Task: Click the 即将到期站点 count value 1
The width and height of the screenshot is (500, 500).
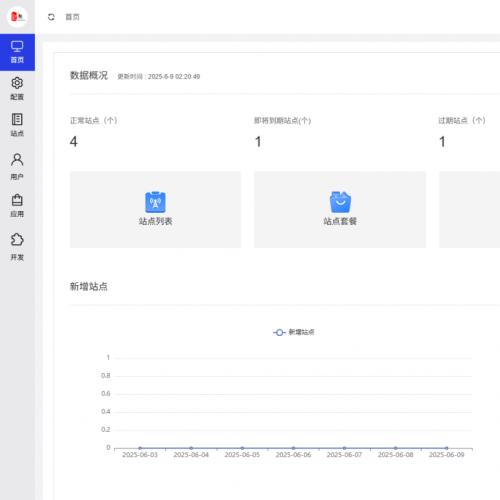Action: [x=258, y=142]
